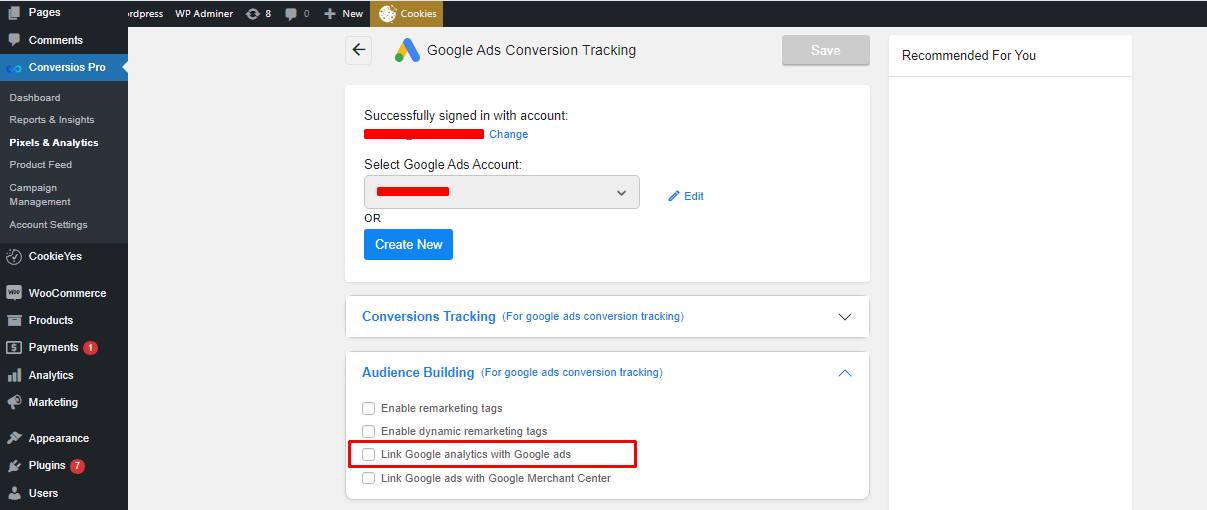Click the Appearance paintbrush icon
Viewport: 1207px width, 510px height.
tap(14, 438)
